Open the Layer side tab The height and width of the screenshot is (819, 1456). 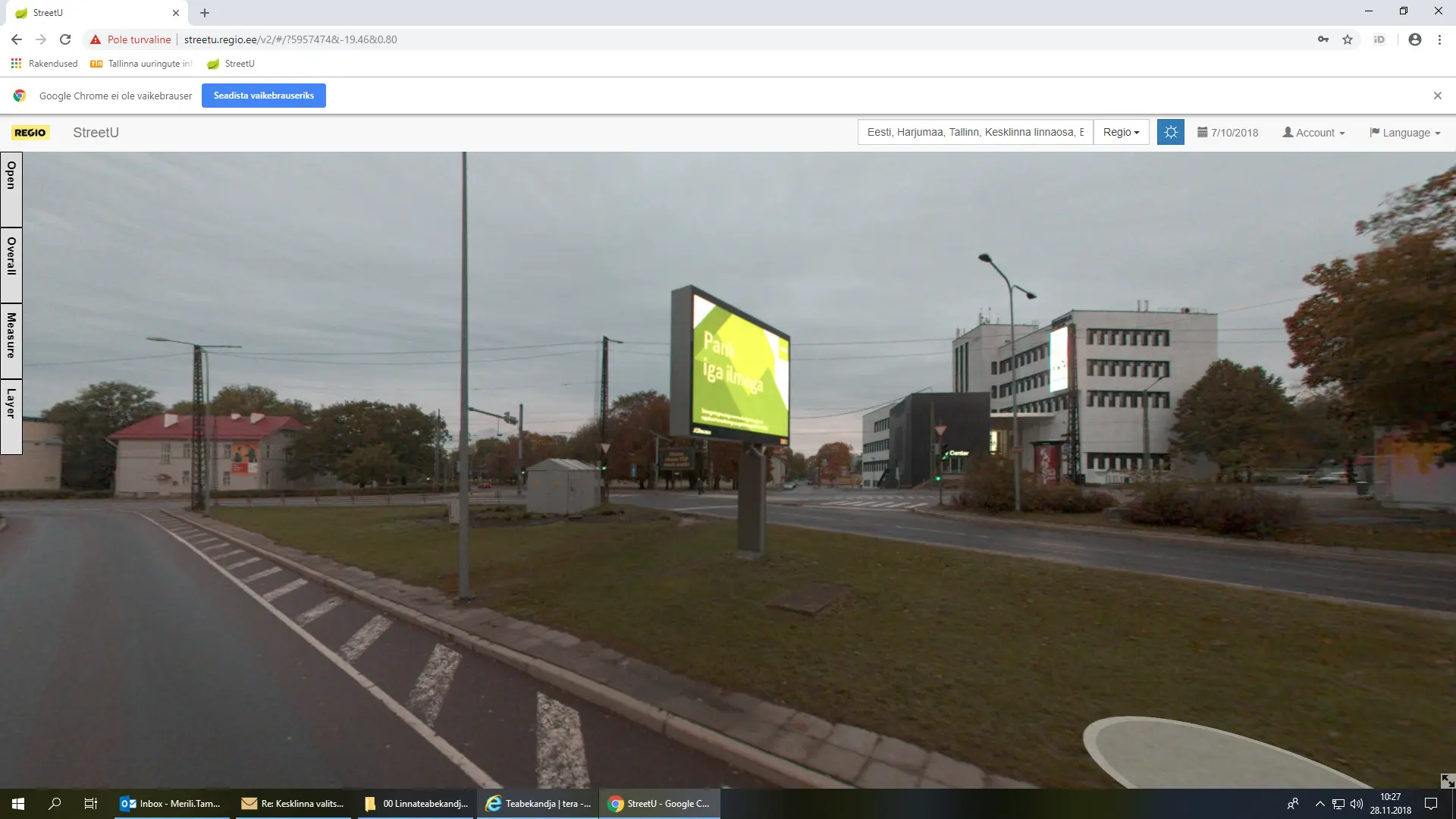11,416
